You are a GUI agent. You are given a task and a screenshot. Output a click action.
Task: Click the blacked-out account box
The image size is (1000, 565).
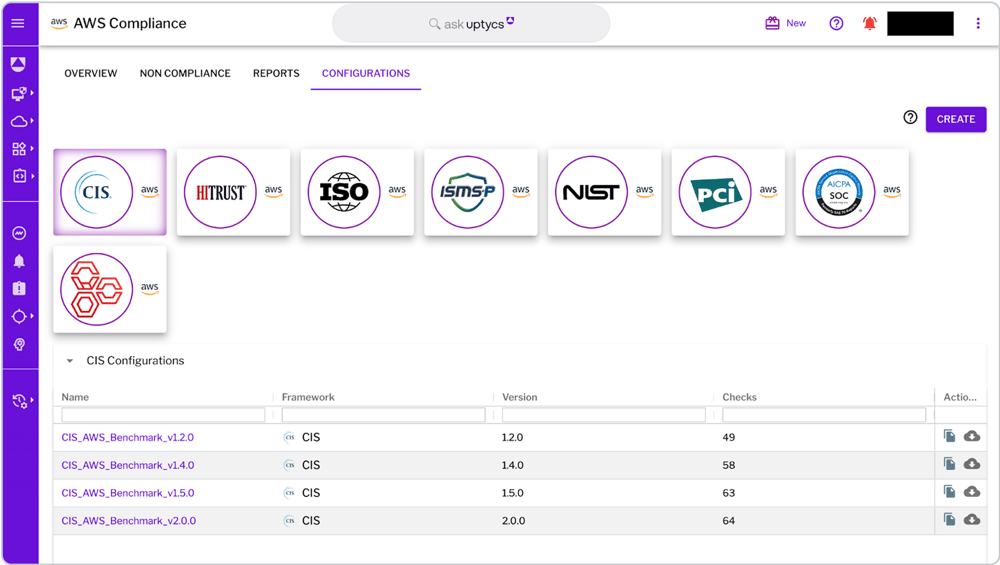point(920,24)
